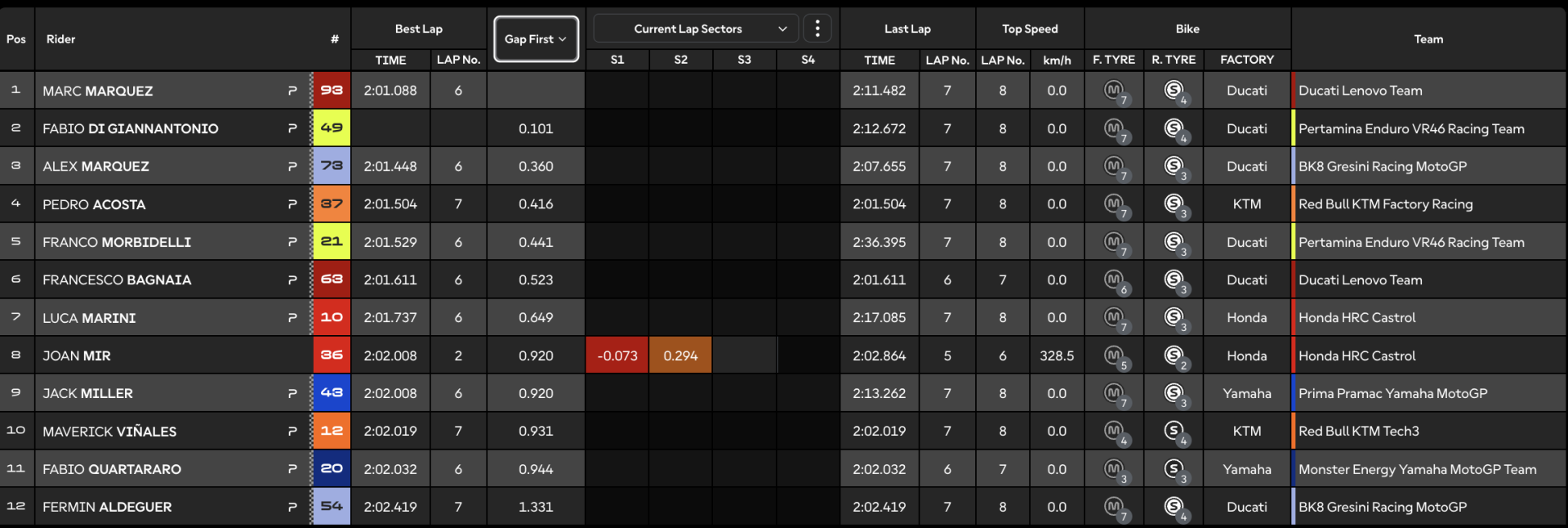Click the red number 93 badge
This screenshot has width=1568, height=528.
coord(332,91)
